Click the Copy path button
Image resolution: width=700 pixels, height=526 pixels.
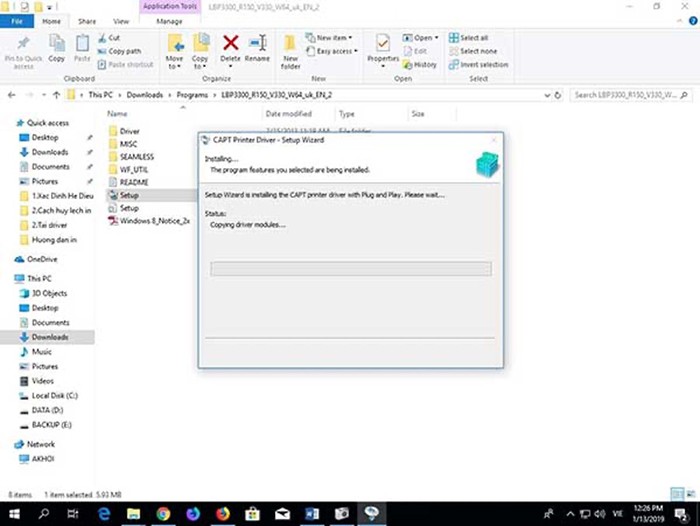click(119, 51)
